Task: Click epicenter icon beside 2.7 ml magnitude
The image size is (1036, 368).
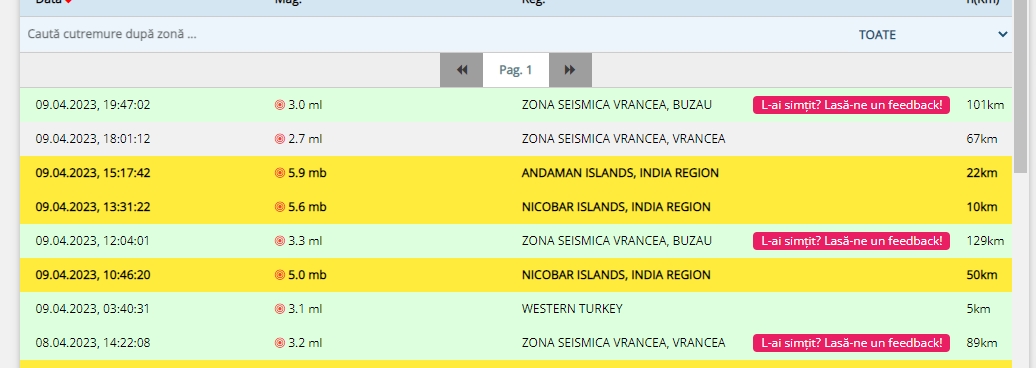Action: coord(279,139)
